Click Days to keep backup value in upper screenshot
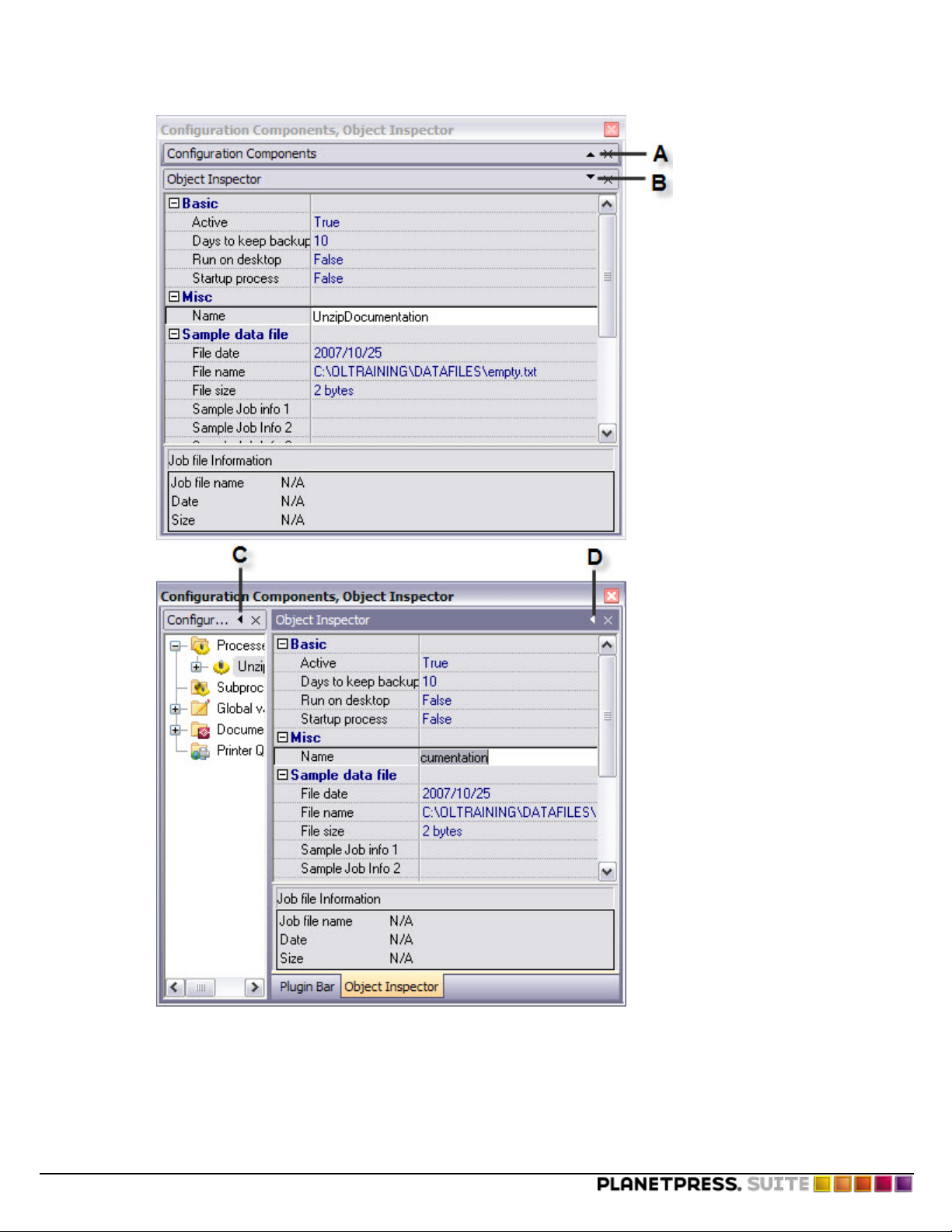 click(321, 241)
